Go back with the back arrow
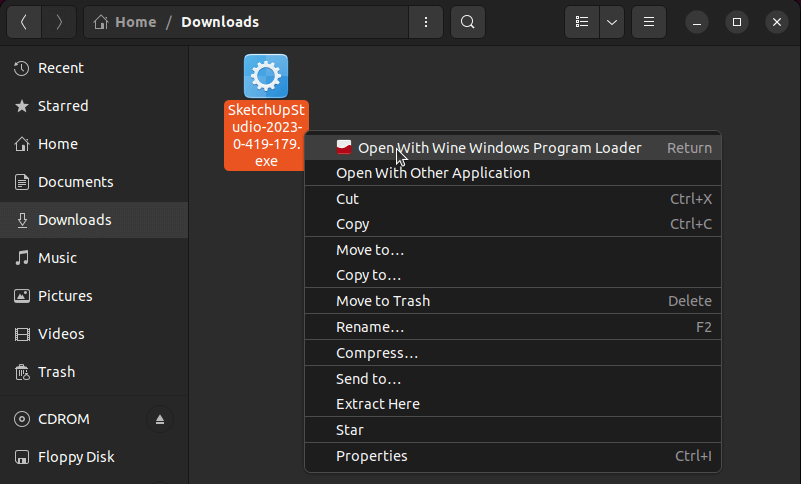This screenshot has height=484, width=801. pos(24,22)
